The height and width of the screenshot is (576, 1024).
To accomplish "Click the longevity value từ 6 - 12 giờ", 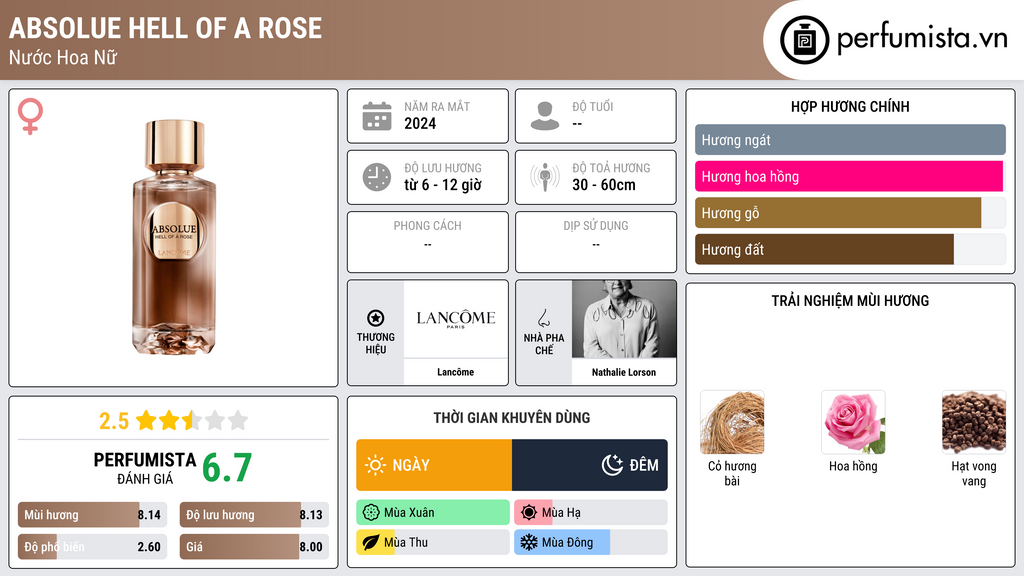I will [443, 185].
